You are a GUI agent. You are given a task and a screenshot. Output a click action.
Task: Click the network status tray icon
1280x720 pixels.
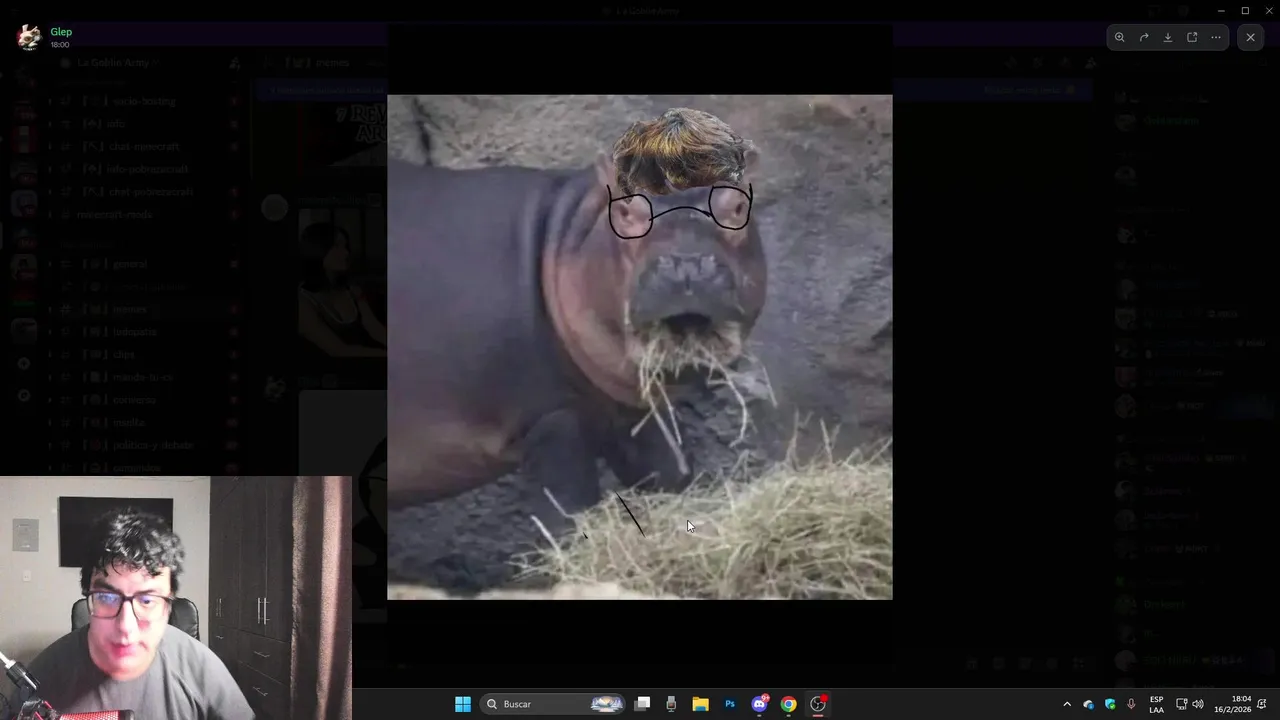[x=1181, y=704]
